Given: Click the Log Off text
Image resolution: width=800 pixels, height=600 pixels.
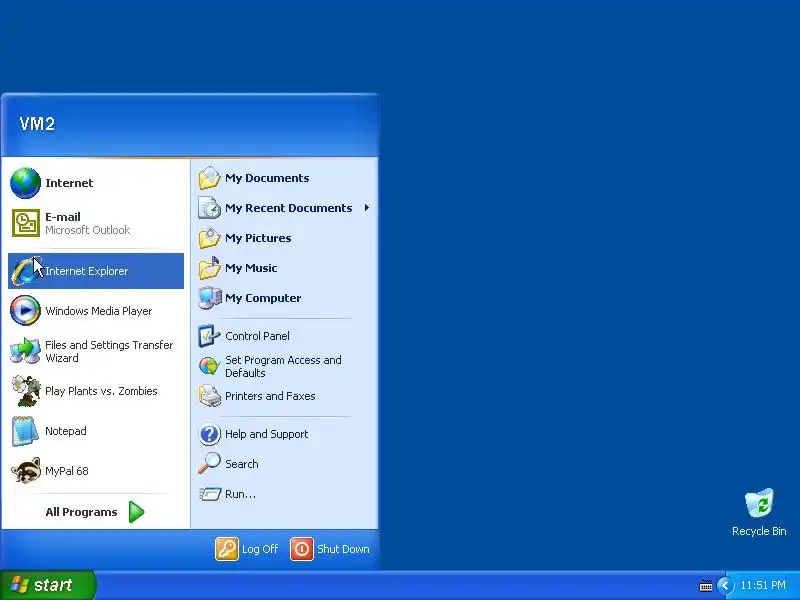Looking at the screenshot, I should click(x=260, y=549).
